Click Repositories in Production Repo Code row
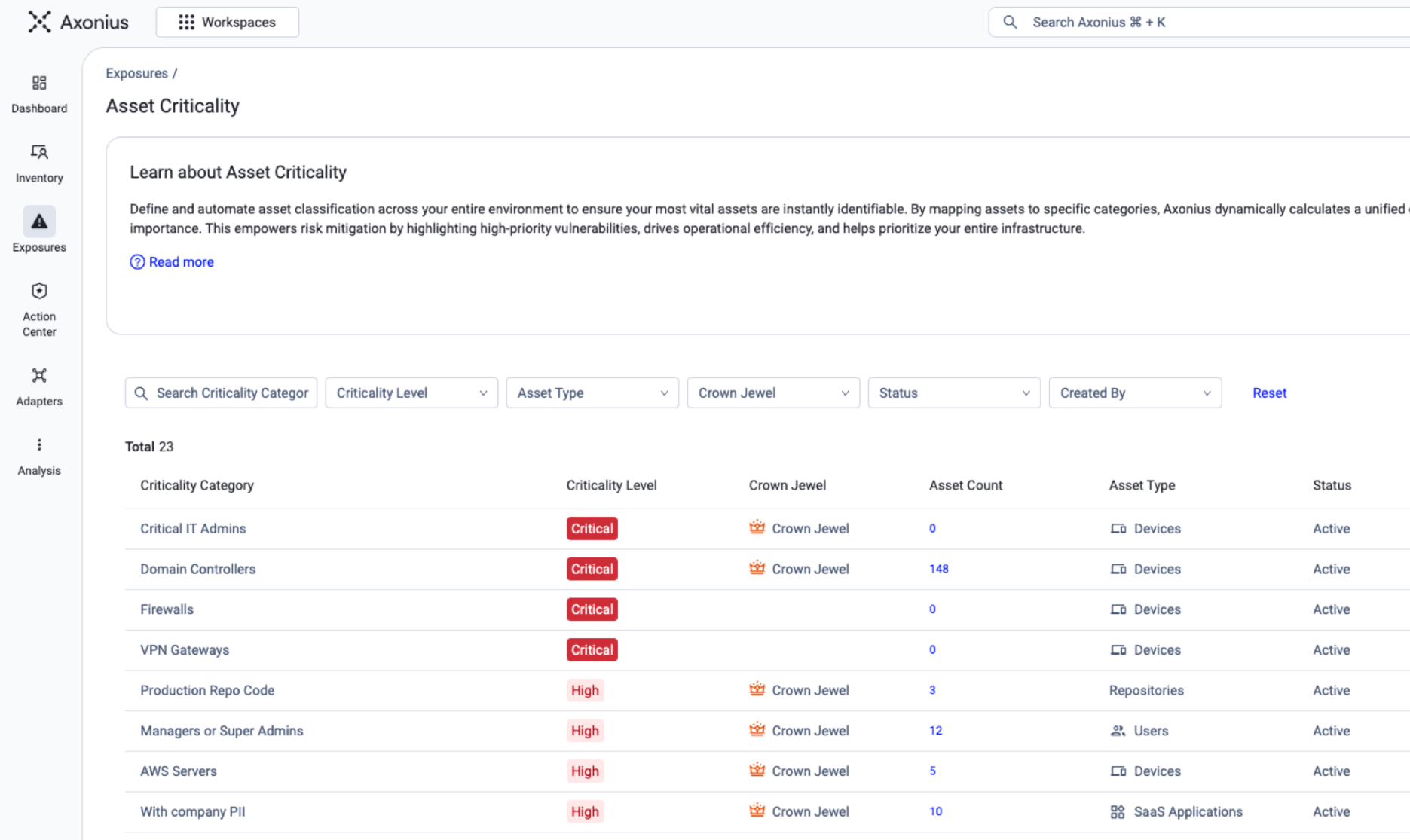Image resolution: width=1410 pixels, height=840 pixels. [1146, 690]
